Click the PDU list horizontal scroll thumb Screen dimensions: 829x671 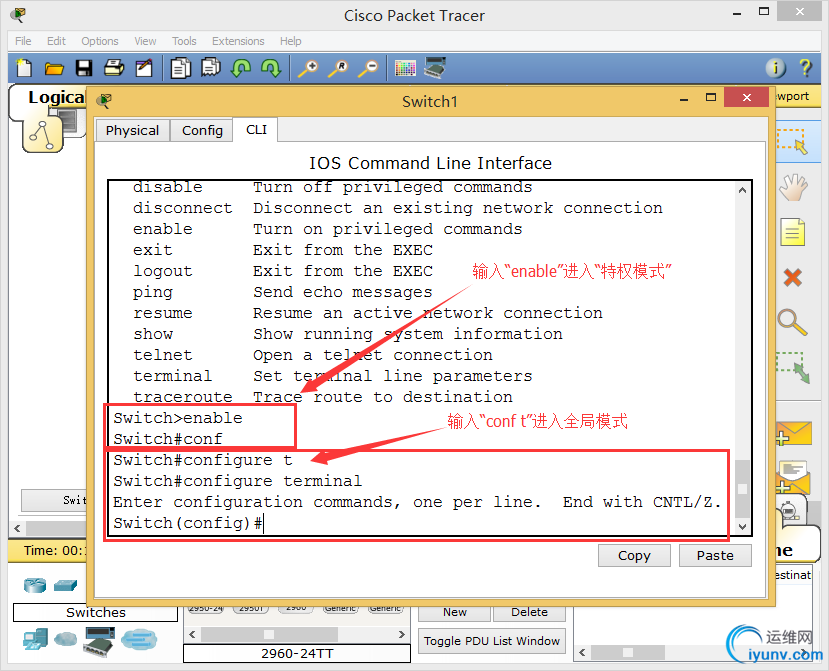click(628, 652)
